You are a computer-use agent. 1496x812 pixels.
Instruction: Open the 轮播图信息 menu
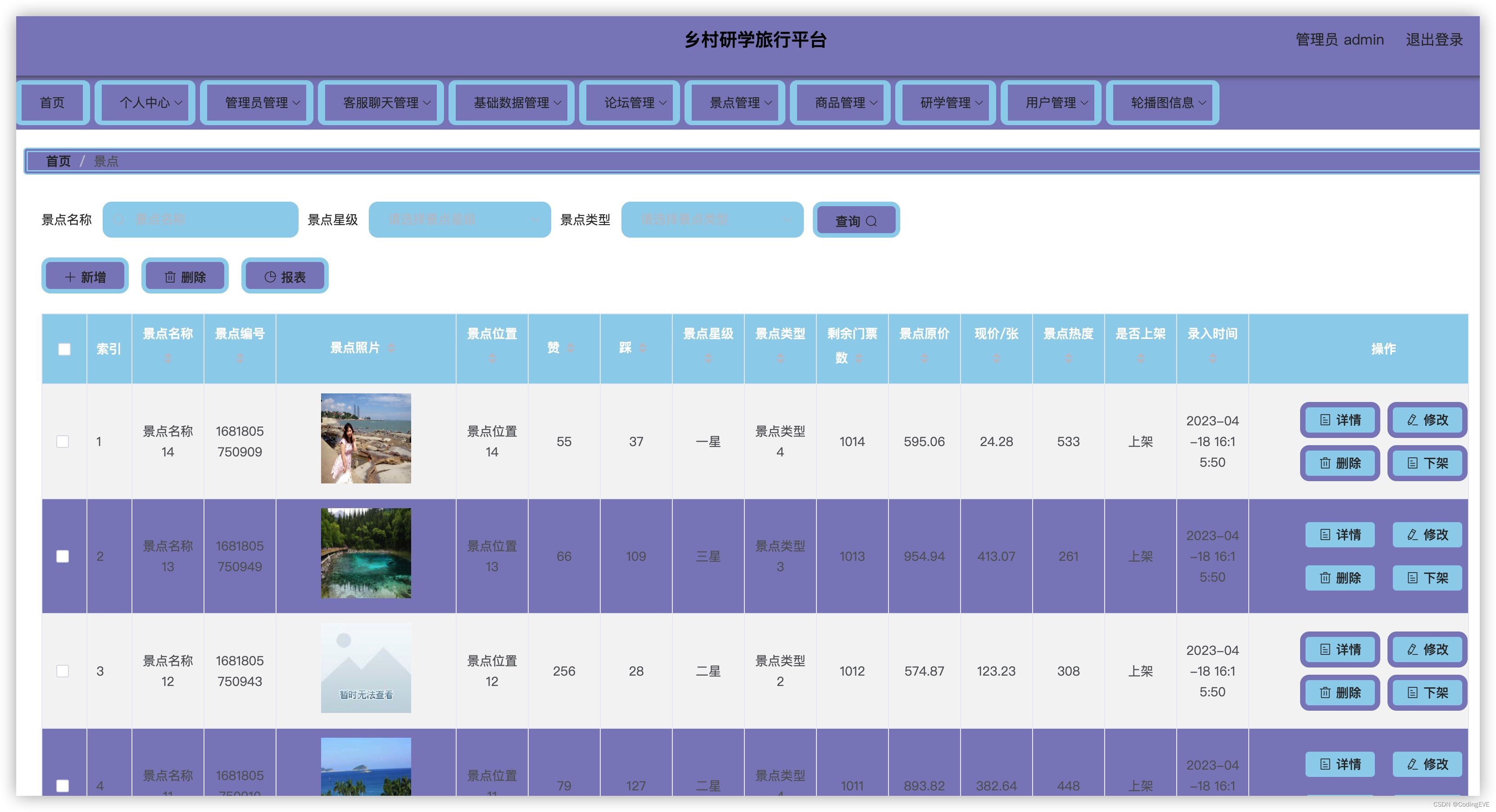(x=1162, y=103)
